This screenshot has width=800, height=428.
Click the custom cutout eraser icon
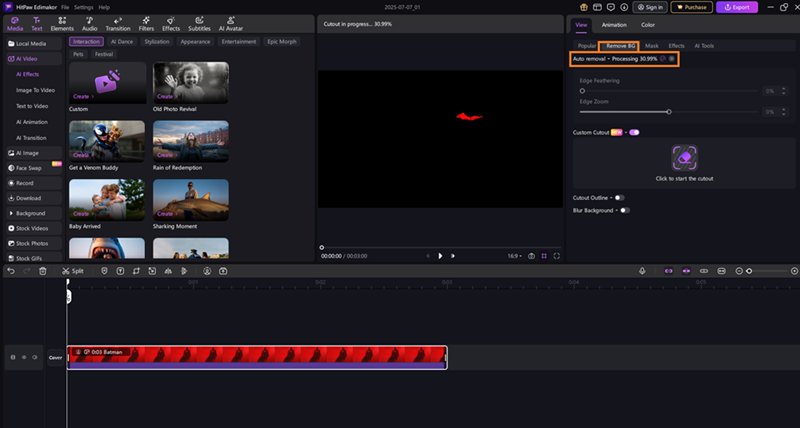coord(684,158)
